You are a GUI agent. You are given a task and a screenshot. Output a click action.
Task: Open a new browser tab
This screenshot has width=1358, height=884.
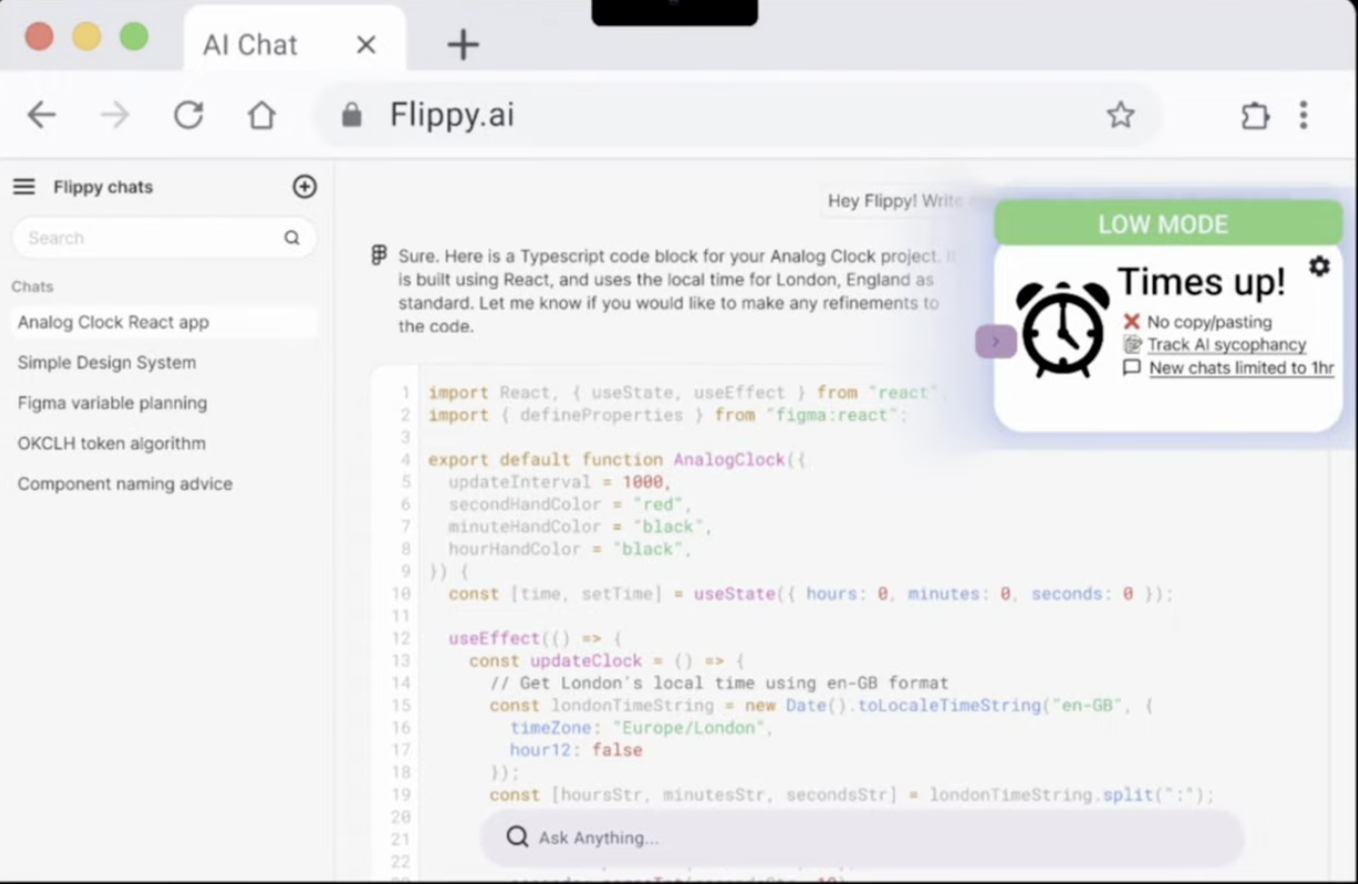point(463,44)
